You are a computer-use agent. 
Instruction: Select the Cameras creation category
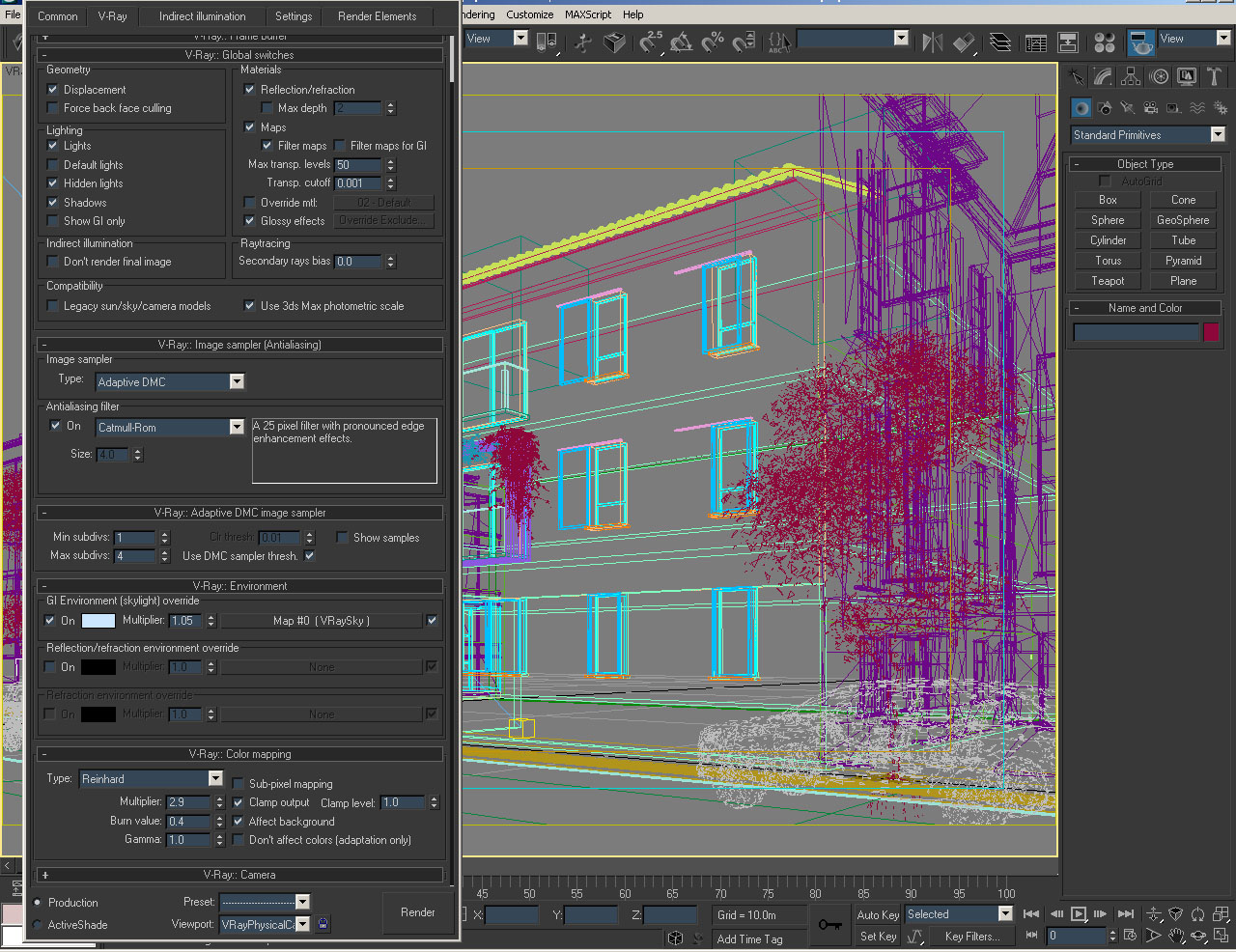click(x=1151, y=108)
